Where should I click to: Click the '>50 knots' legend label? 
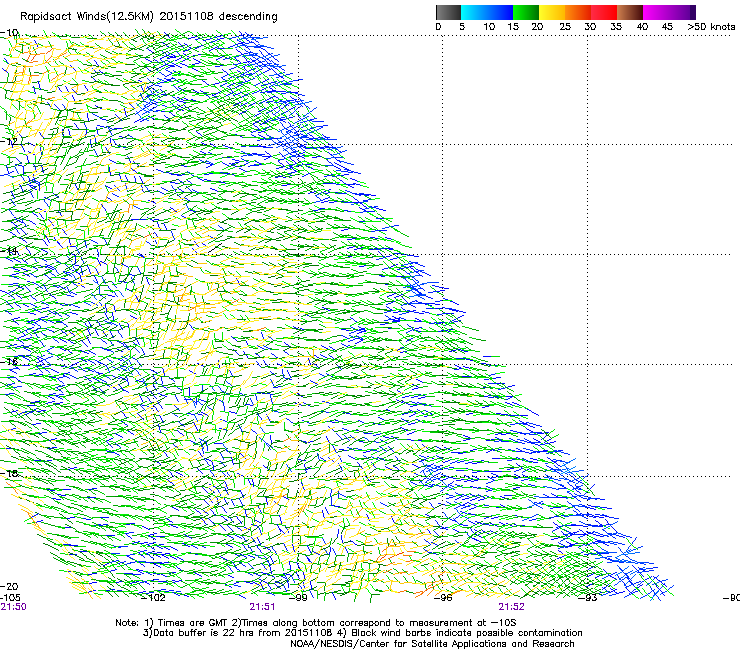coord(711,27)
